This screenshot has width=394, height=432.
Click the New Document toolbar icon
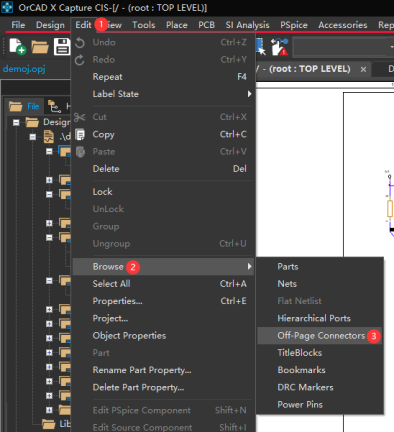pyautogui.click(x=17, y=46)
